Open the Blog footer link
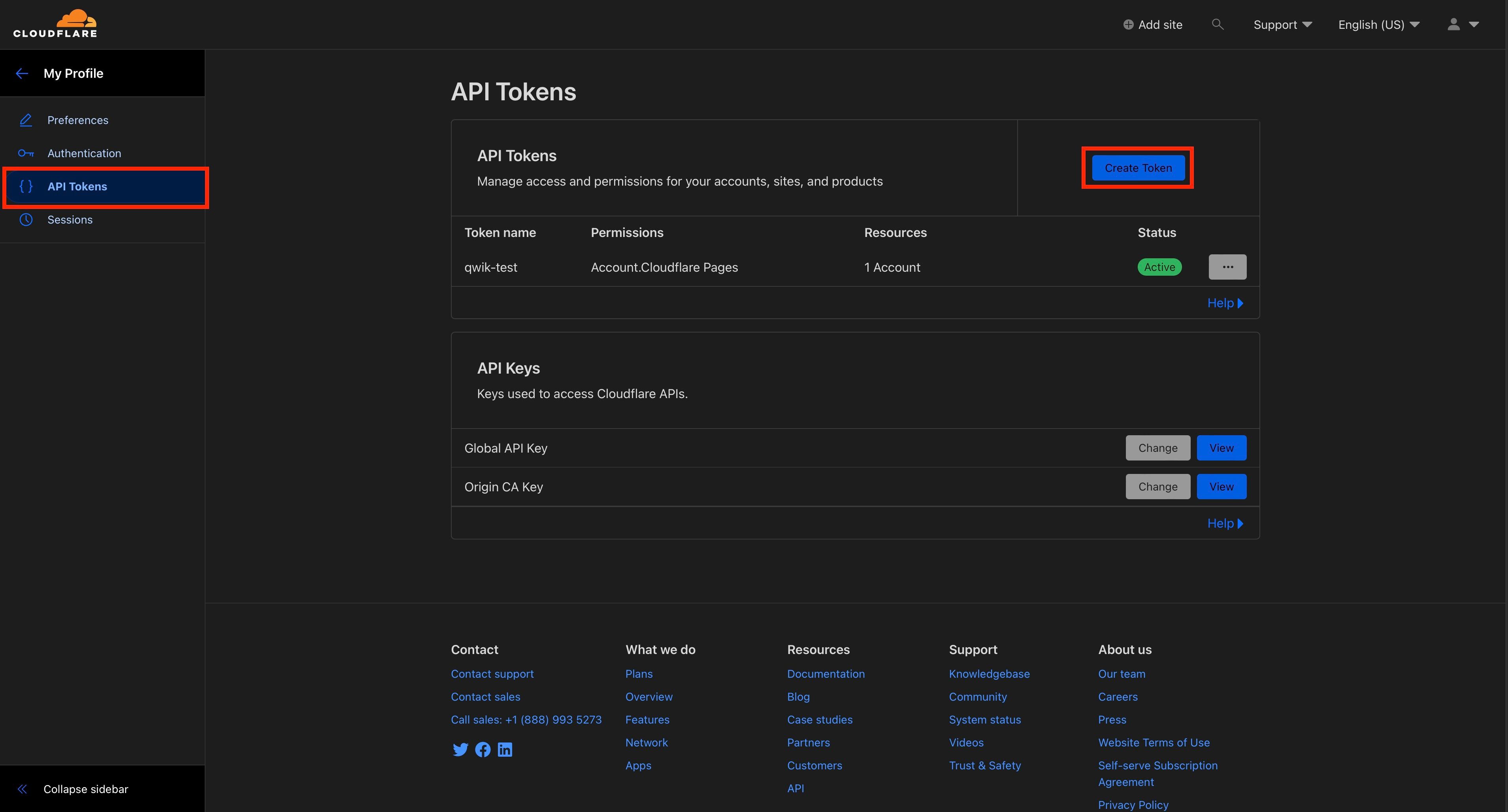This screenshot has height=812, width=1508. pos(799,696)
